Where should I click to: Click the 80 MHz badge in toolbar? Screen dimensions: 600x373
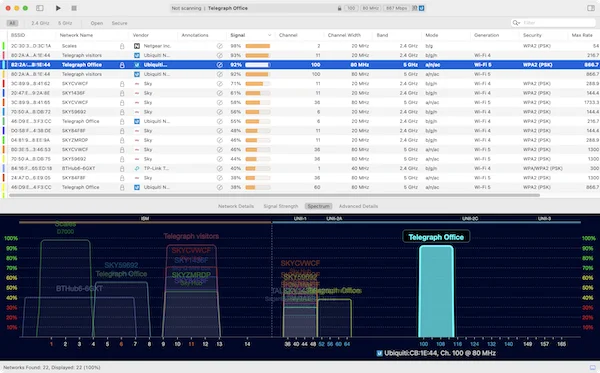pos(370,8)
